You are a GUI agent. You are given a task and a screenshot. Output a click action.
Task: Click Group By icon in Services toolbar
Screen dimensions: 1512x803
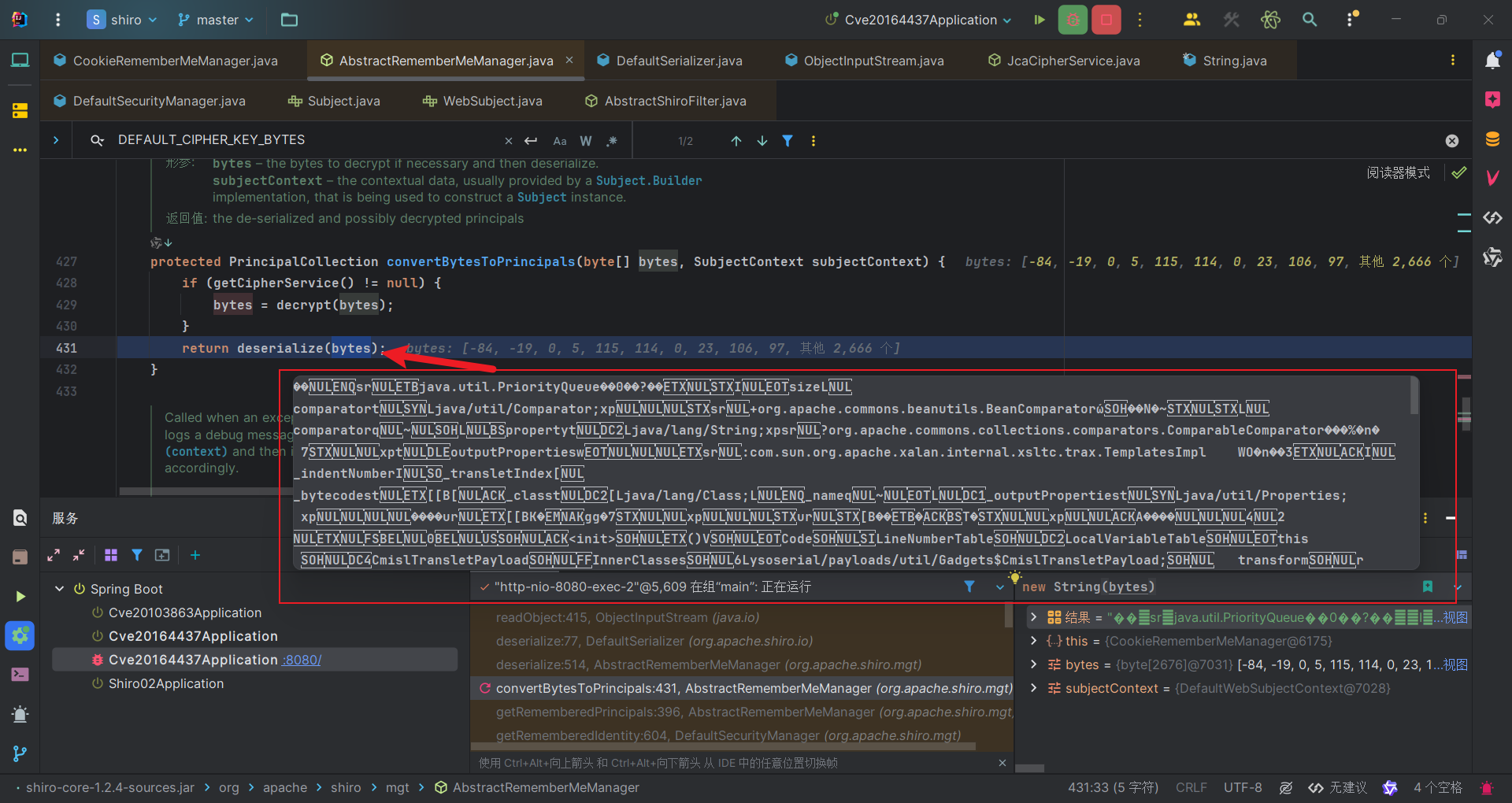(x=111, y=555)
